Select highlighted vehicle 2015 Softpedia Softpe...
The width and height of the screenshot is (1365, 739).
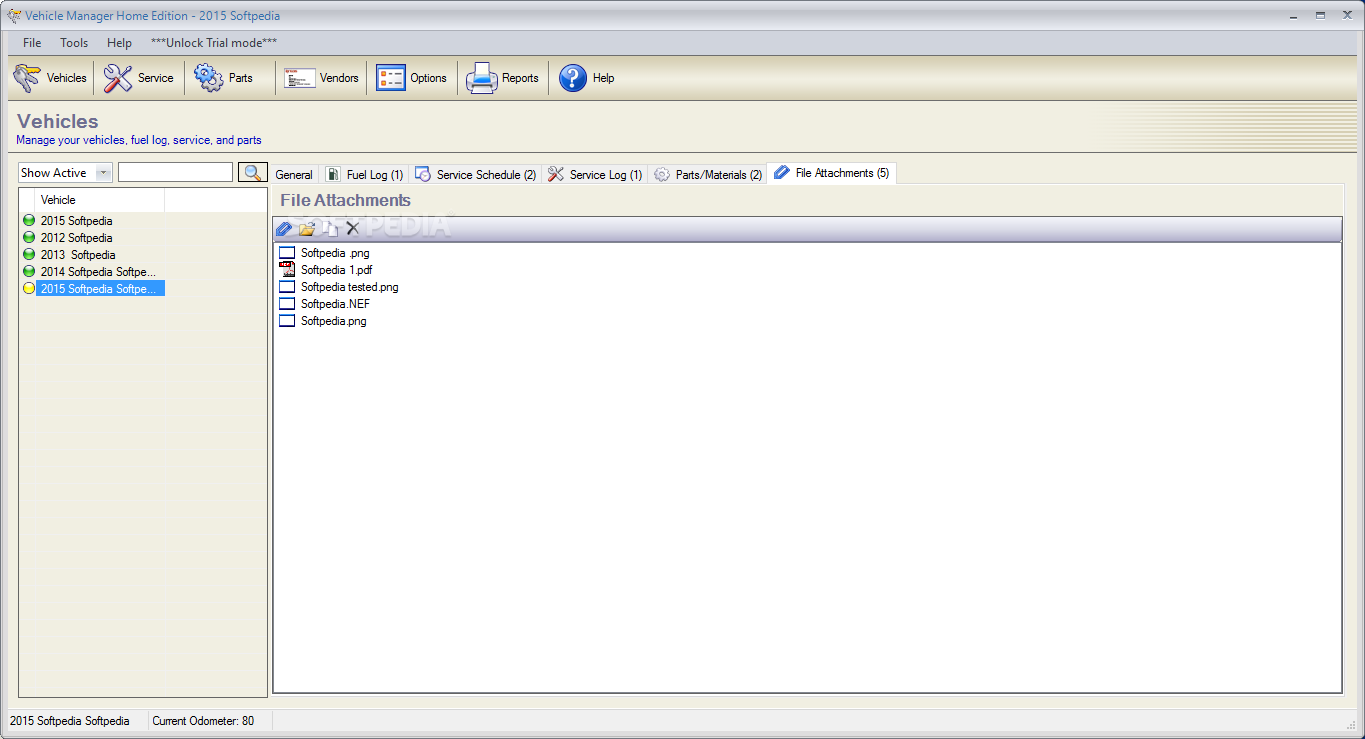tap(100, 289)
